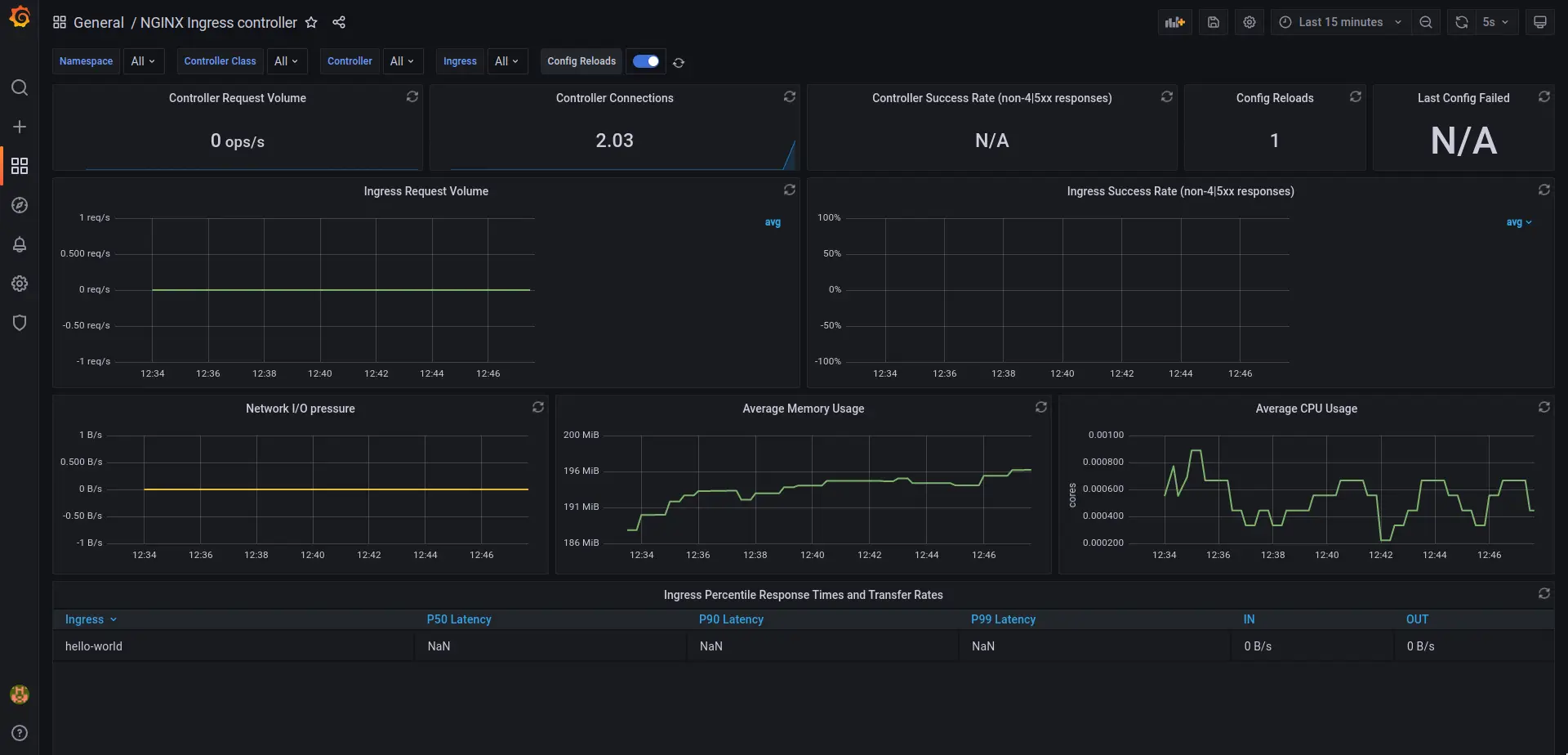
Task: Open dashboard settings gear in toolbar
Action: pyautogui.click(x=1249, y=22)
